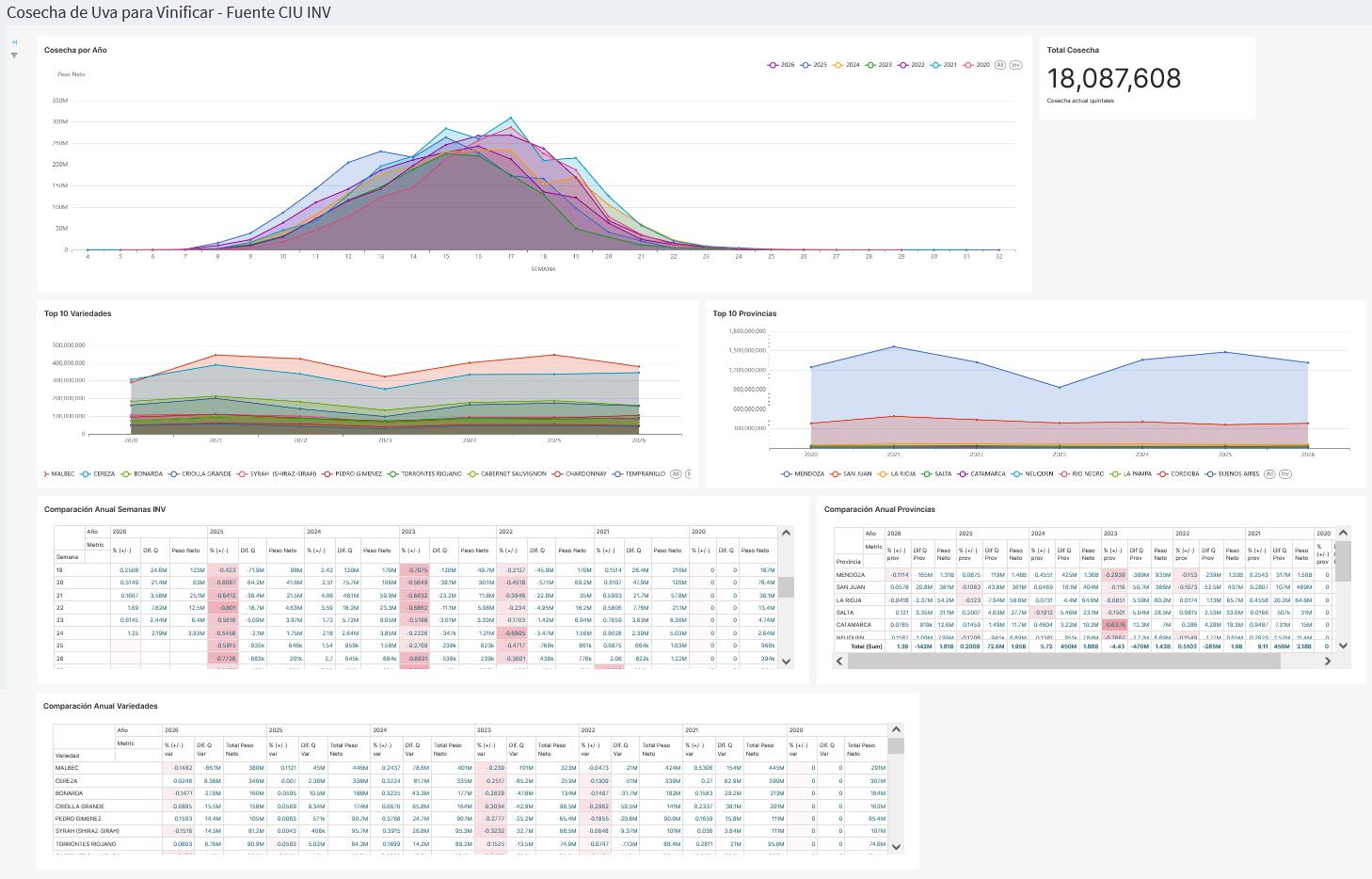Toggle the 2021 series in yearly harvest legend
1372x879 pixels.
coord(944,65)
